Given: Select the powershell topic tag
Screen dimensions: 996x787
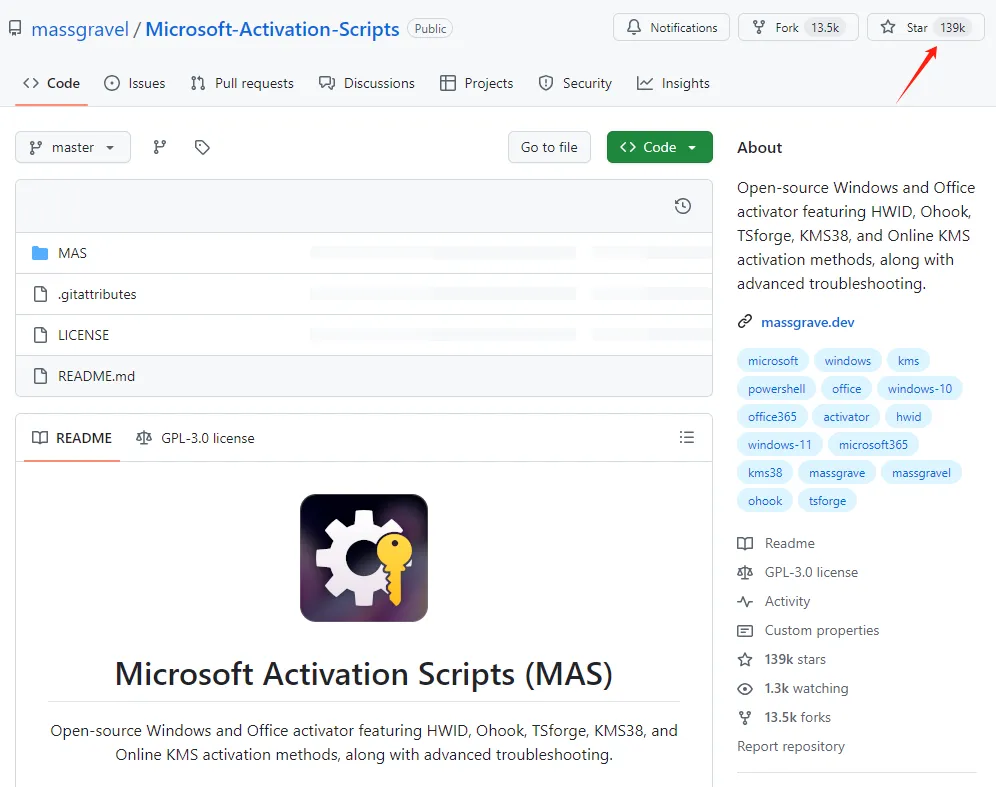Looking at the screenshot, I should 775,388.
